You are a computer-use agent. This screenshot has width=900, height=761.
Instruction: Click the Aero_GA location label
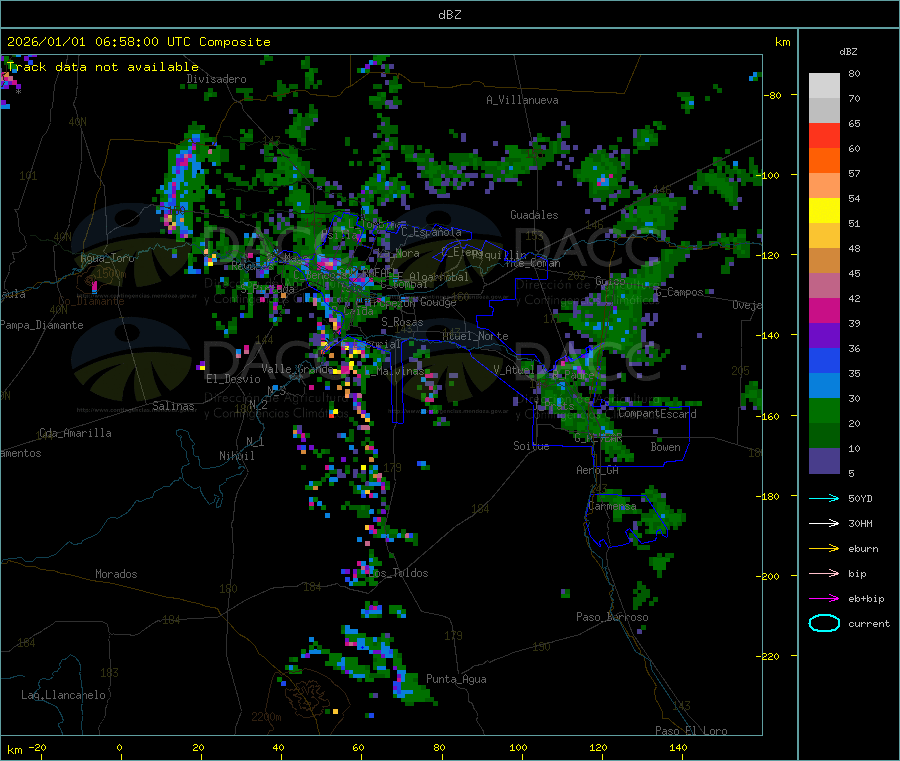[598, 470]
